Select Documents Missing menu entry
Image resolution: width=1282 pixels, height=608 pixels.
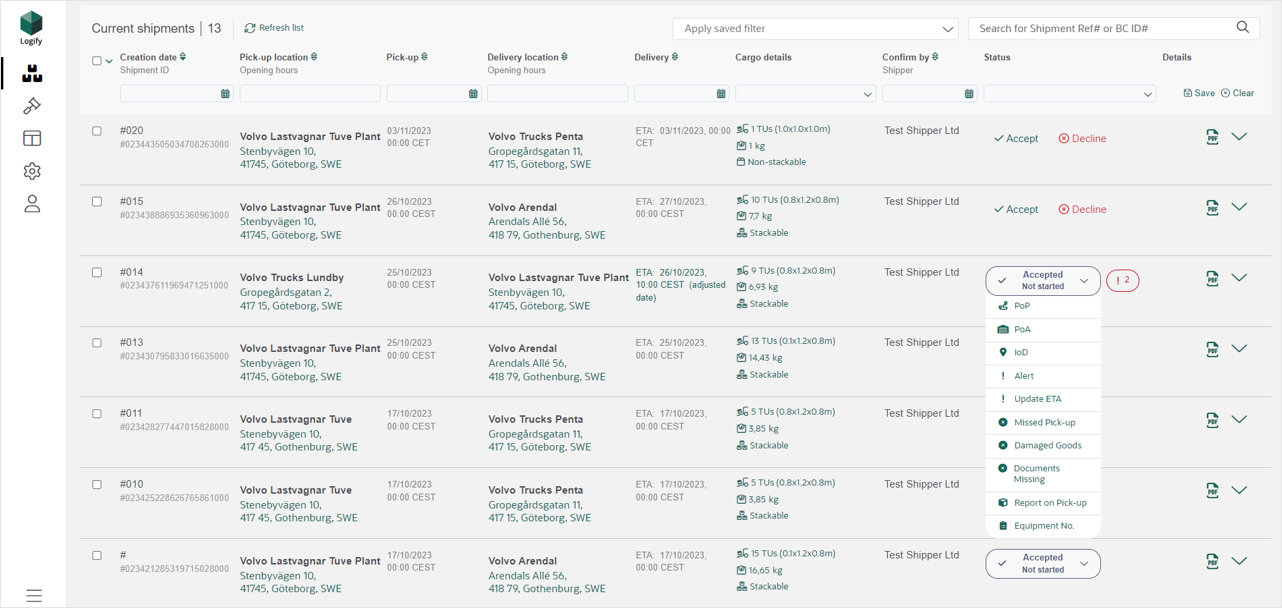point(1043,474)
